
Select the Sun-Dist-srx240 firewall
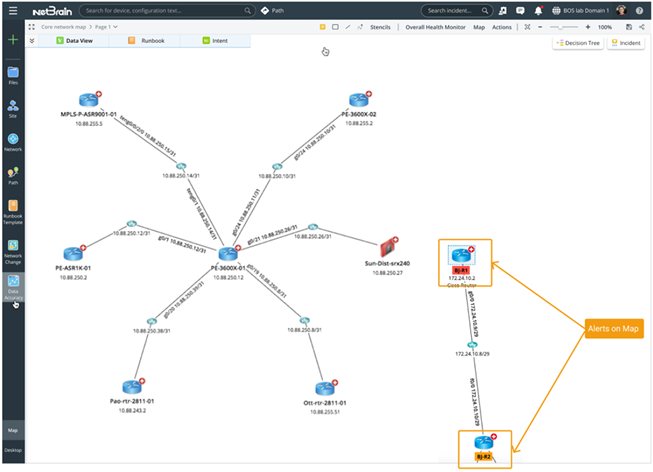pos(388,248)
